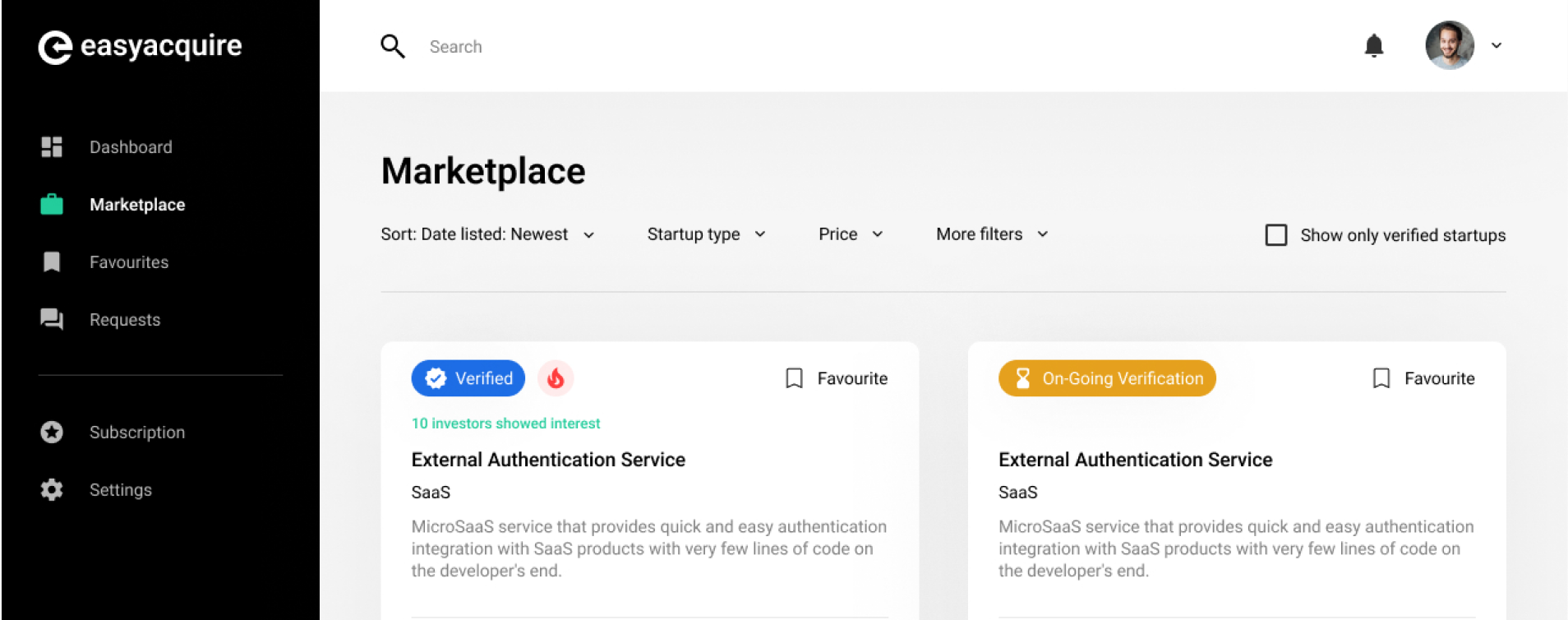Open the More filters dropdown
Screen dimensions: 1568x620
coord(992,234)
